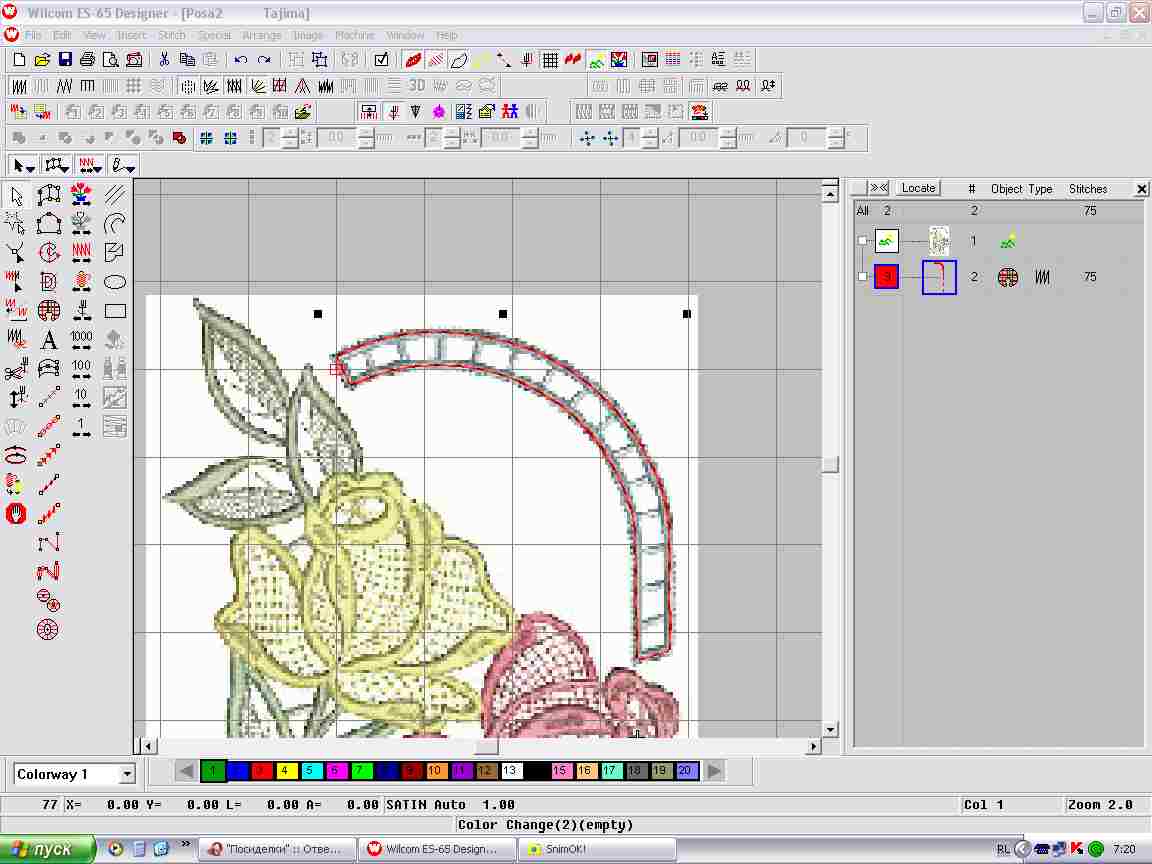
Task: Click the Save floppy disk icon
Action: coord(65,60)
